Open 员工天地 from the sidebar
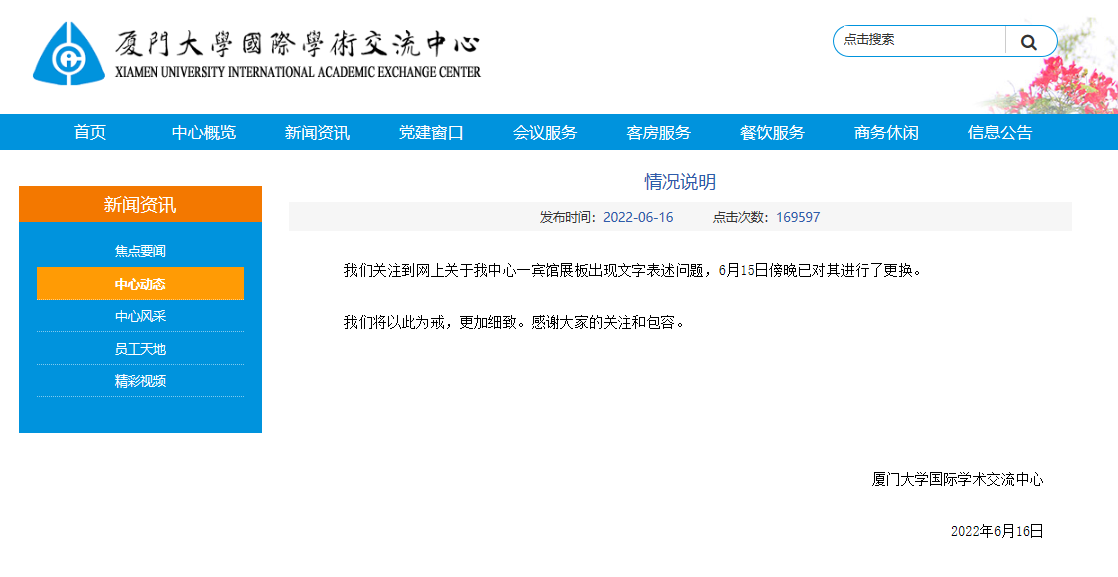Viewport: 1118px width, 577px height. [140, 350]
